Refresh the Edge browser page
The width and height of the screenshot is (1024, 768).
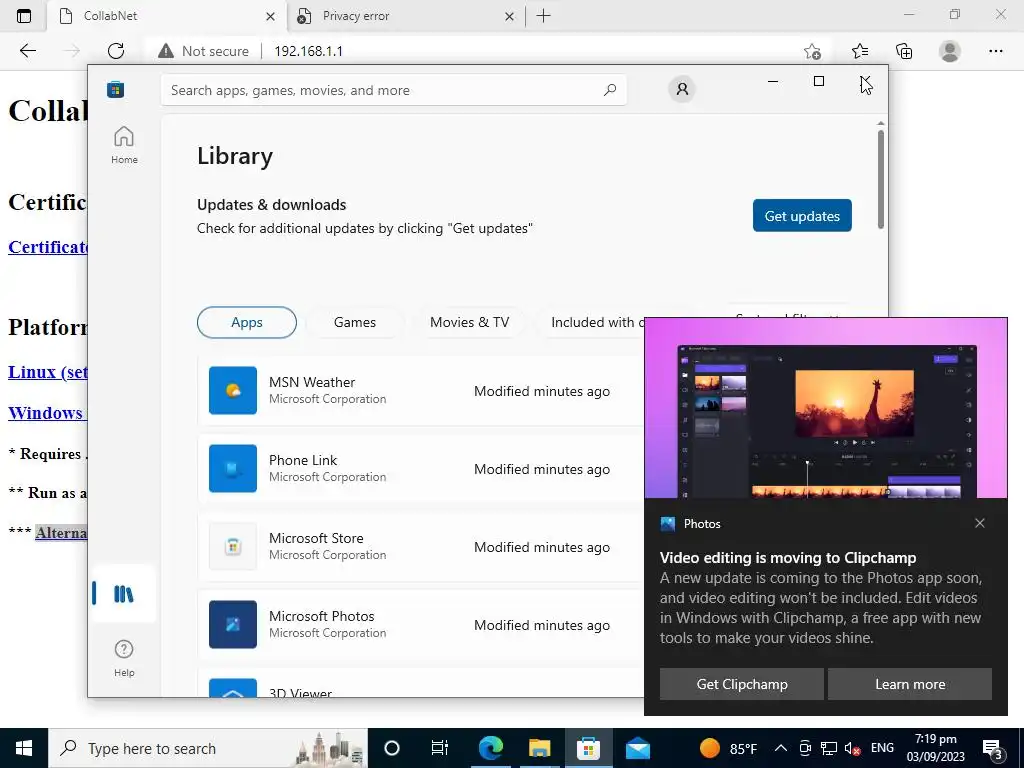click(116, 51)
